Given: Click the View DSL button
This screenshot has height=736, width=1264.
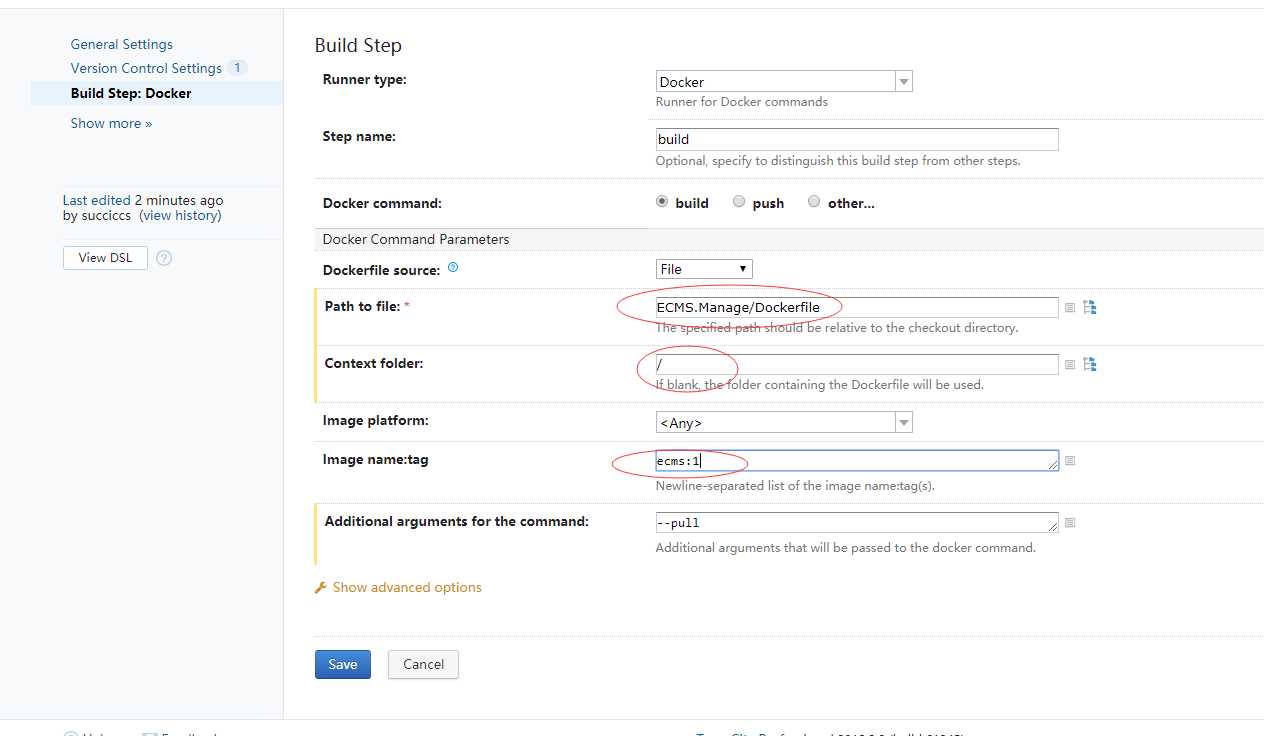Looking at the screenshot, I should tap(105, 258).
